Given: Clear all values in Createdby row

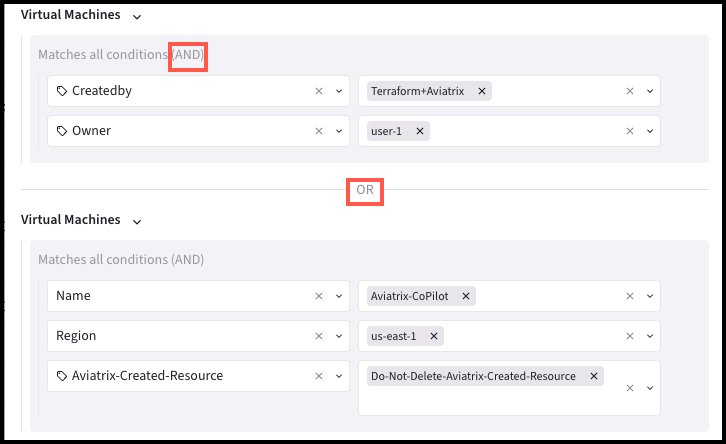Looking at the screenshot, I should coord(630,91).
